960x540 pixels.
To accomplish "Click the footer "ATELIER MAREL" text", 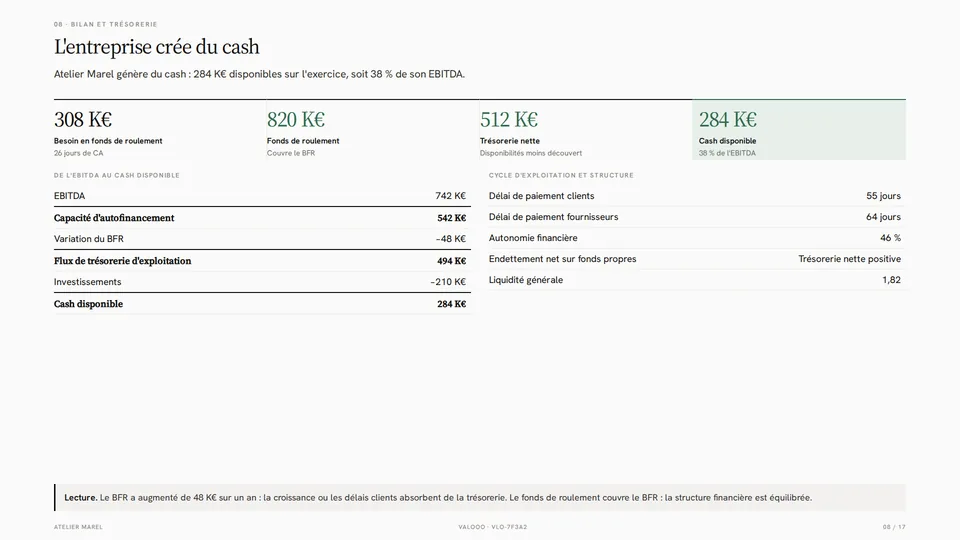I will click(78, 527).
